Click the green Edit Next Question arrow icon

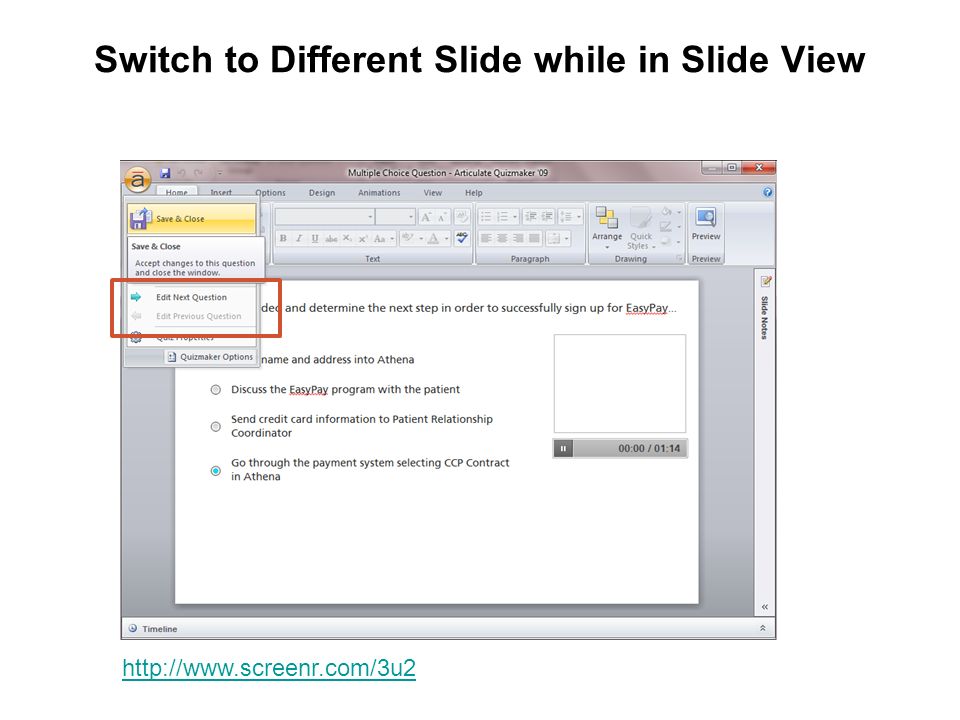pos(136,297)
